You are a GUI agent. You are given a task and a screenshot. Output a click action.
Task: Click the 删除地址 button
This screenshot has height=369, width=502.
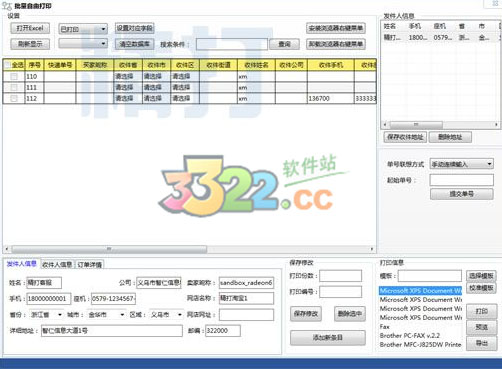click(x=450, y=137)
